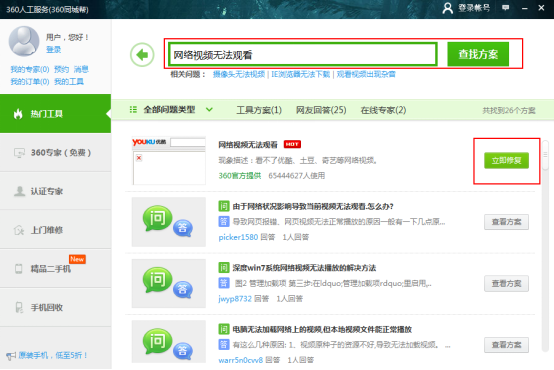Switch to the 网友回答(25) tab

pos(321,110)
